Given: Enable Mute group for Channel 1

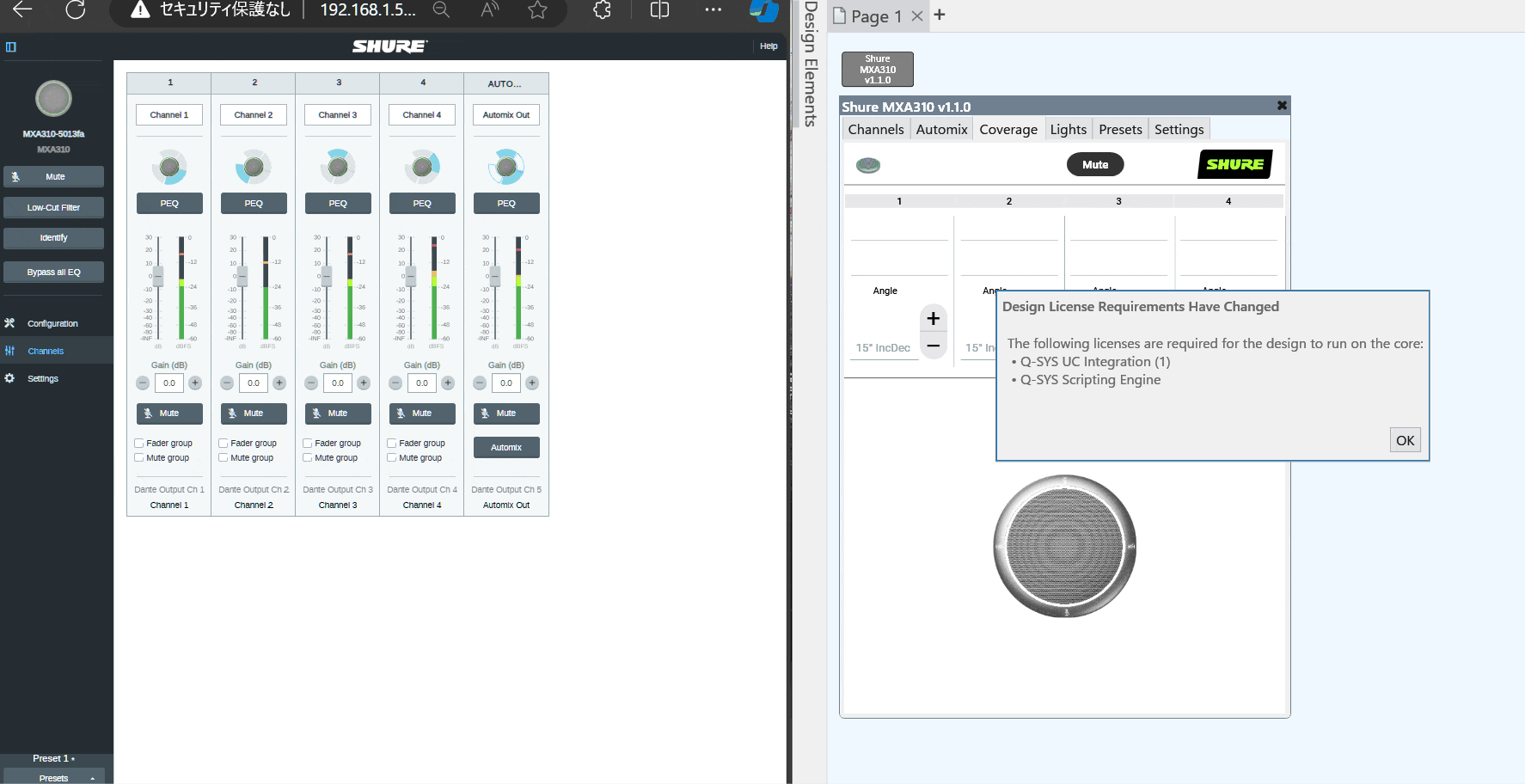Looking at the screenshot, I should (x=138, y=457).
